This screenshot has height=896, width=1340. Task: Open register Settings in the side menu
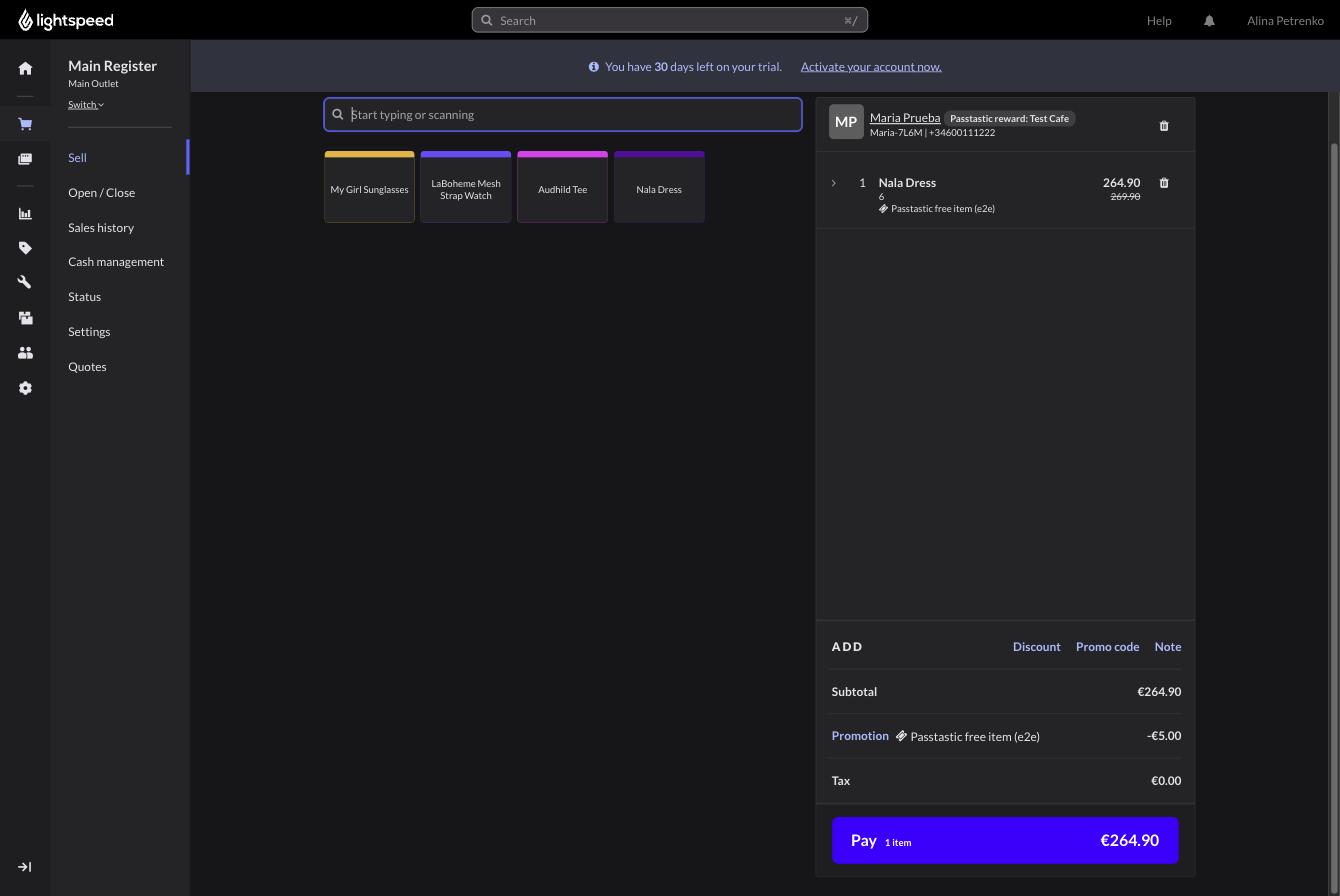89,332
